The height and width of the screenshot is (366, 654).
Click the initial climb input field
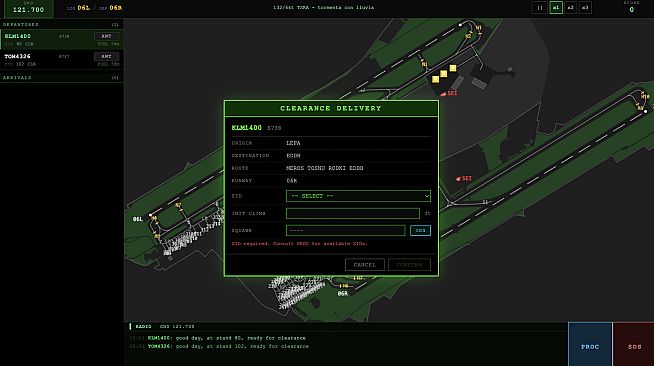coord(353,213)
